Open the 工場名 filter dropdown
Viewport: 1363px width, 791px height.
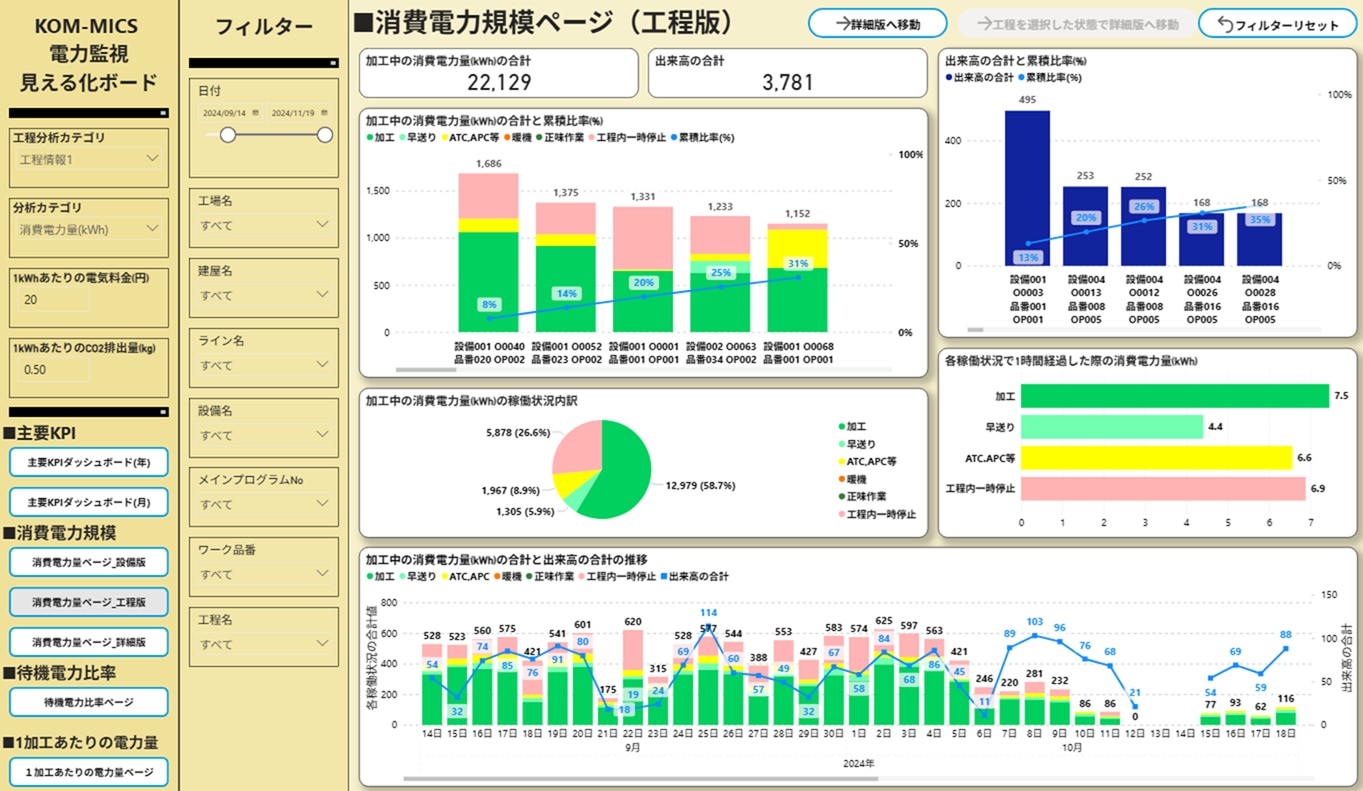pos(322,225)
